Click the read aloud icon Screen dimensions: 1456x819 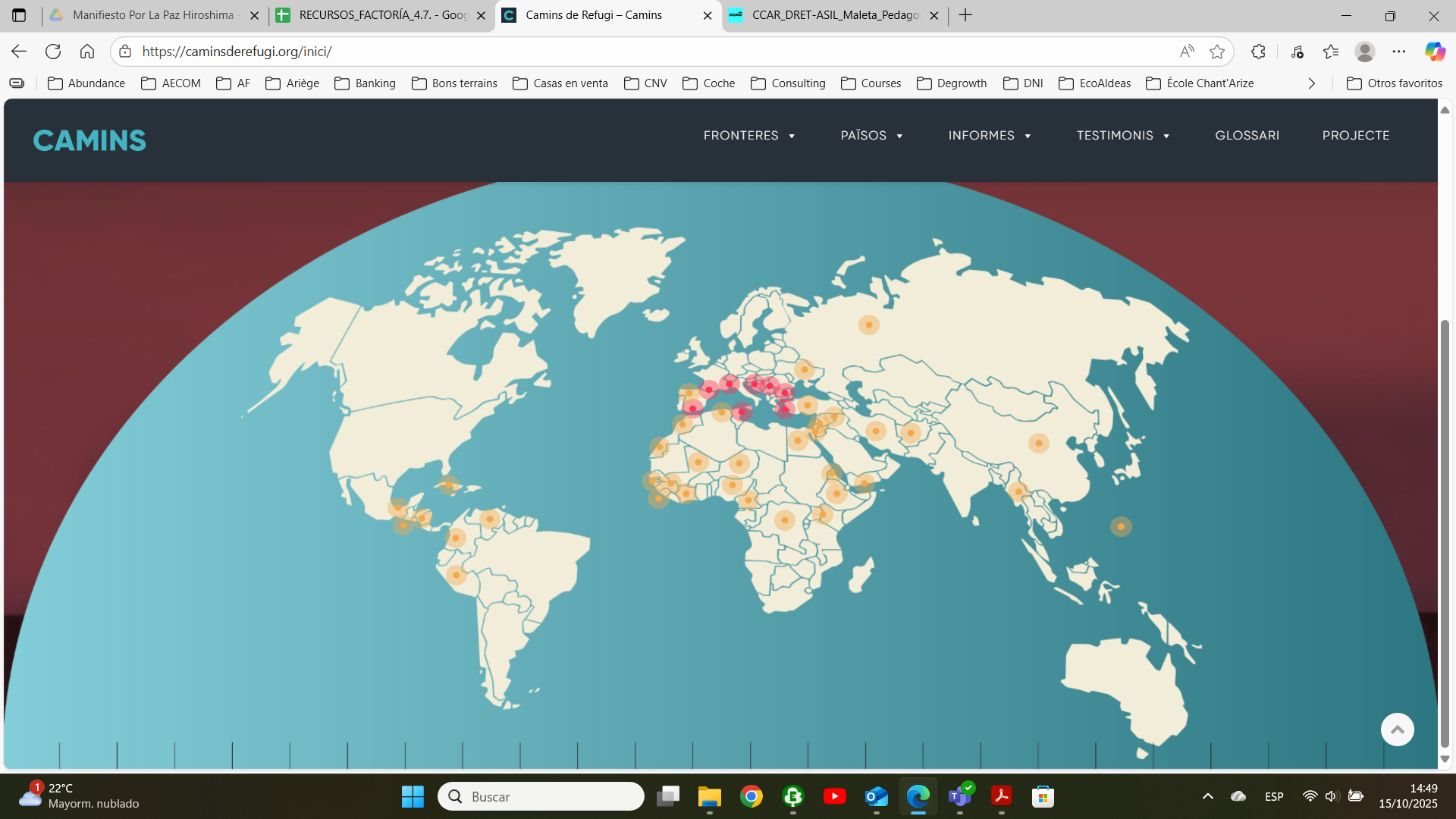1187,52
